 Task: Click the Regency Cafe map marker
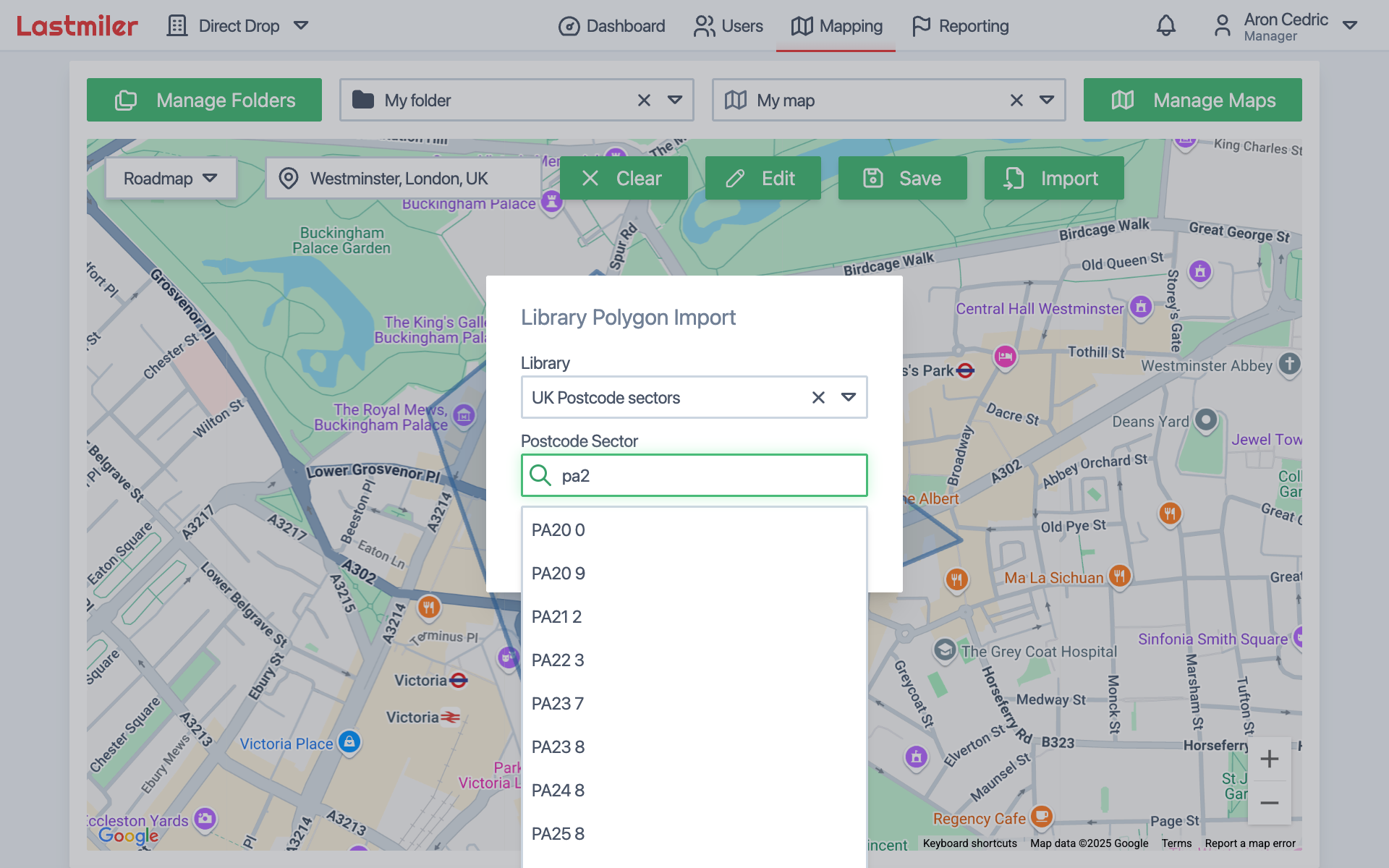pos(1041,817)
